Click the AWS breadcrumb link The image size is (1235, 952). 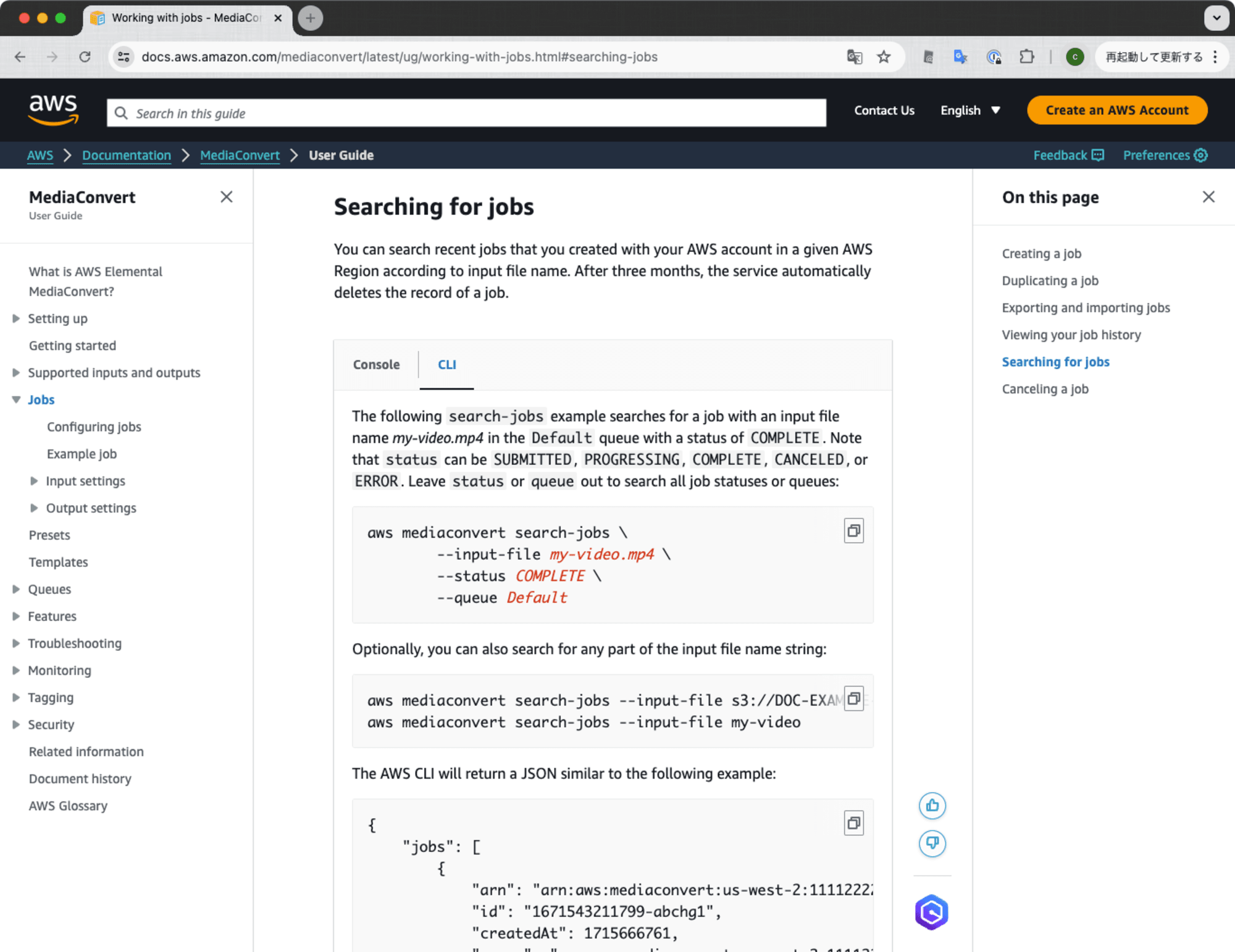pos(40,155)
